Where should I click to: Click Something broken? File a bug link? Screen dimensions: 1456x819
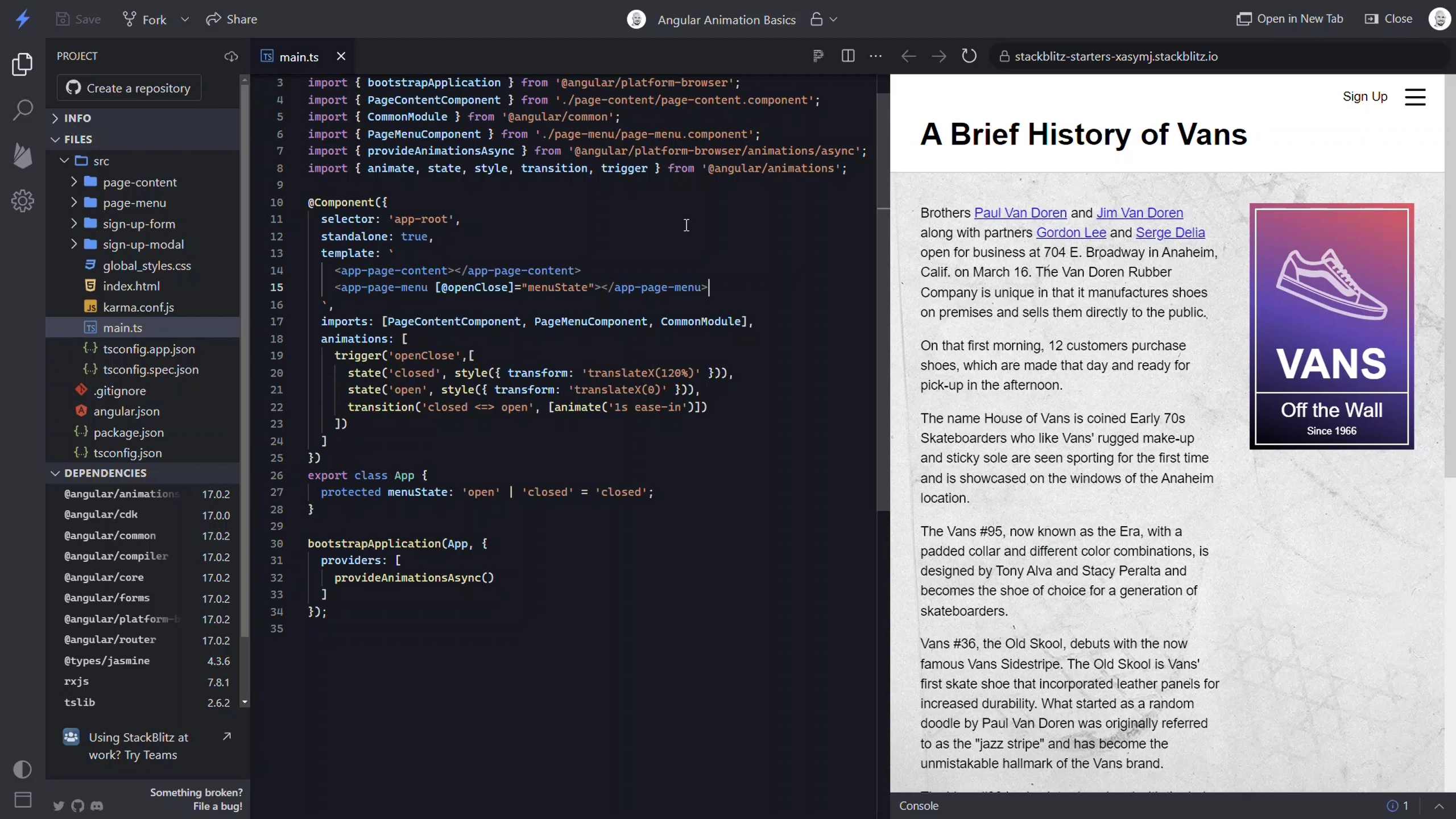(x=196, y=799)
